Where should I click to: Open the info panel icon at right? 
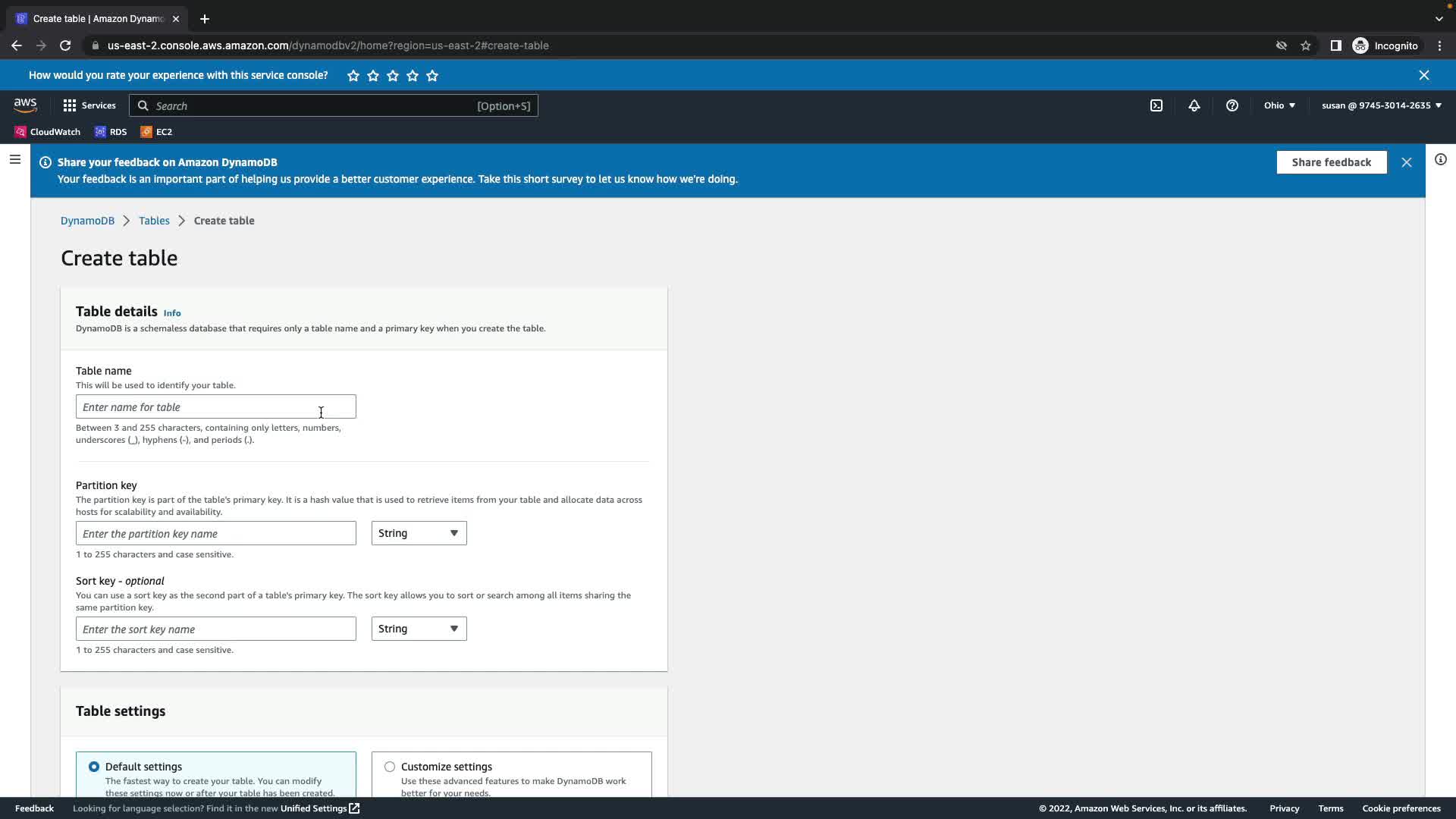1440,159
